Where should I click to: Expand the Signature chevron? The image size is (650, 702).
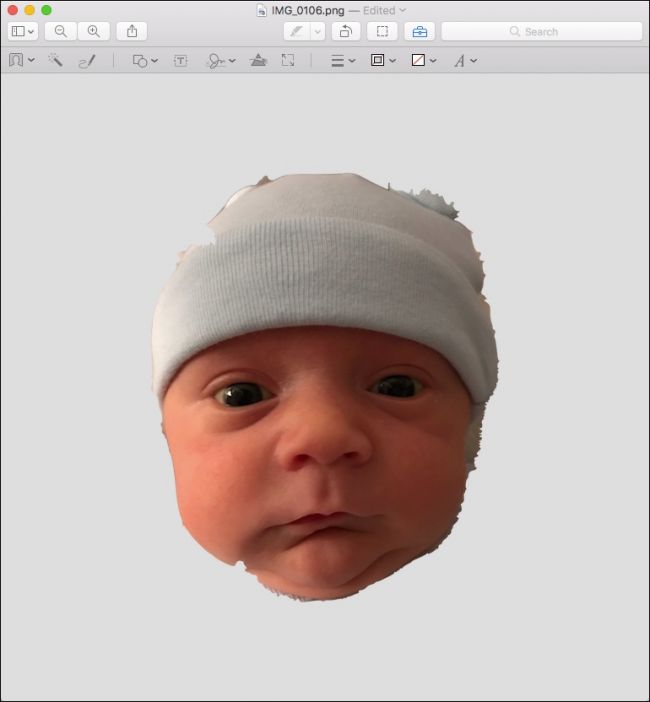(x=232, y=61)
